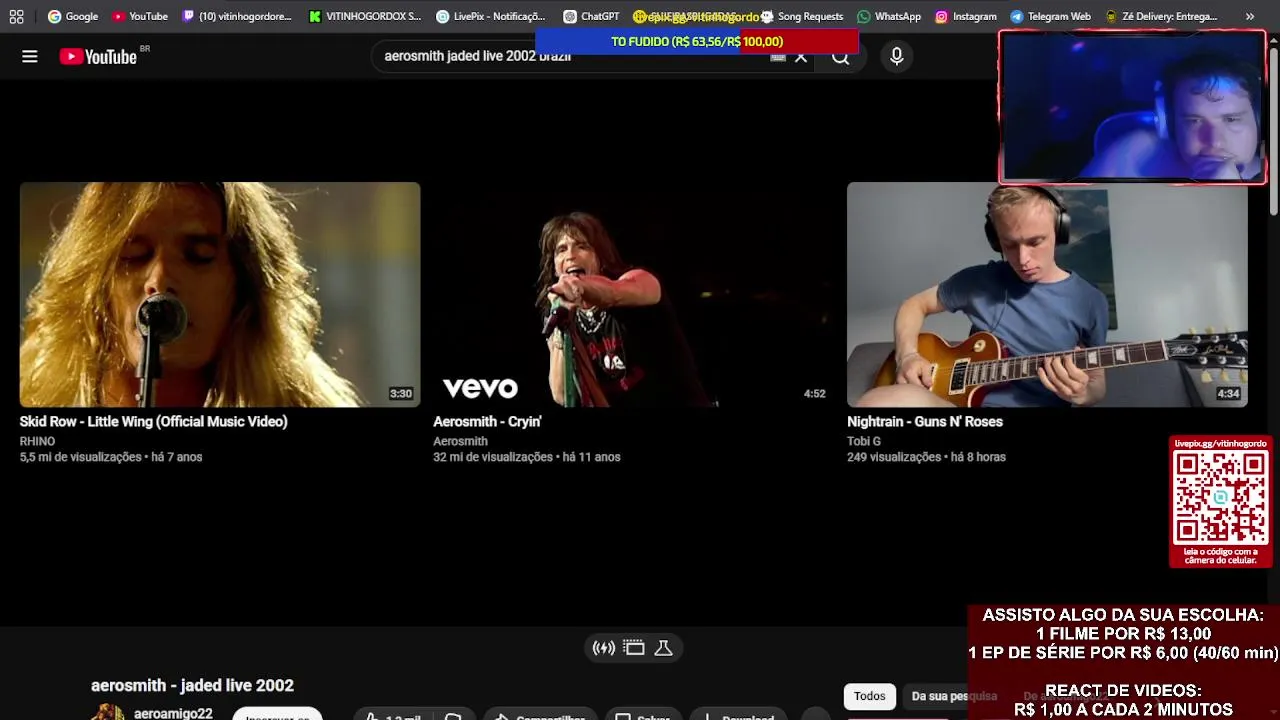Viewport: 1280px width, 720px height.
Task: Open the YouTube guide hamburger menu
Action: tap(30, 57)
